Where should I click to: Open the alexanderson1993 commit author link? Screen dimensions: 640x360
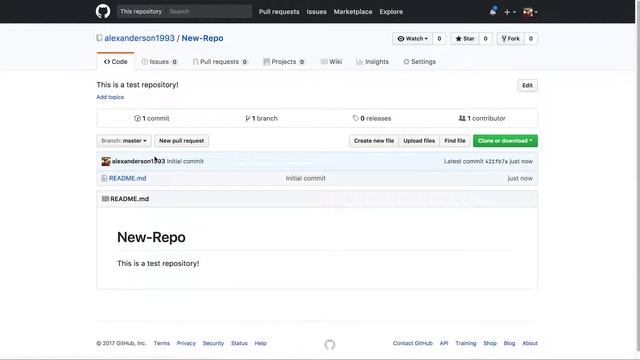pyautogui.click(x=138, y=161)
